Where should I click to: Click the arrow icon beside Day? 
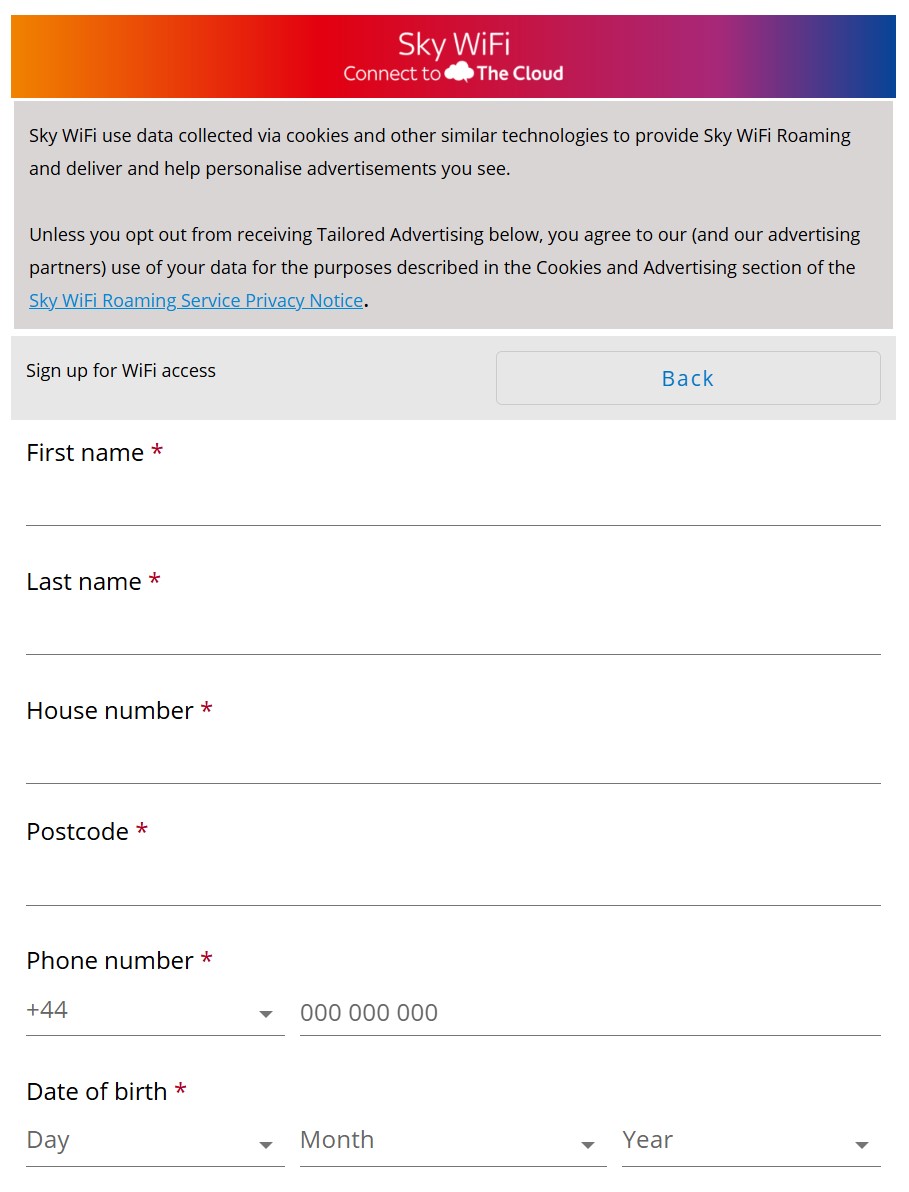[265, 1145]
